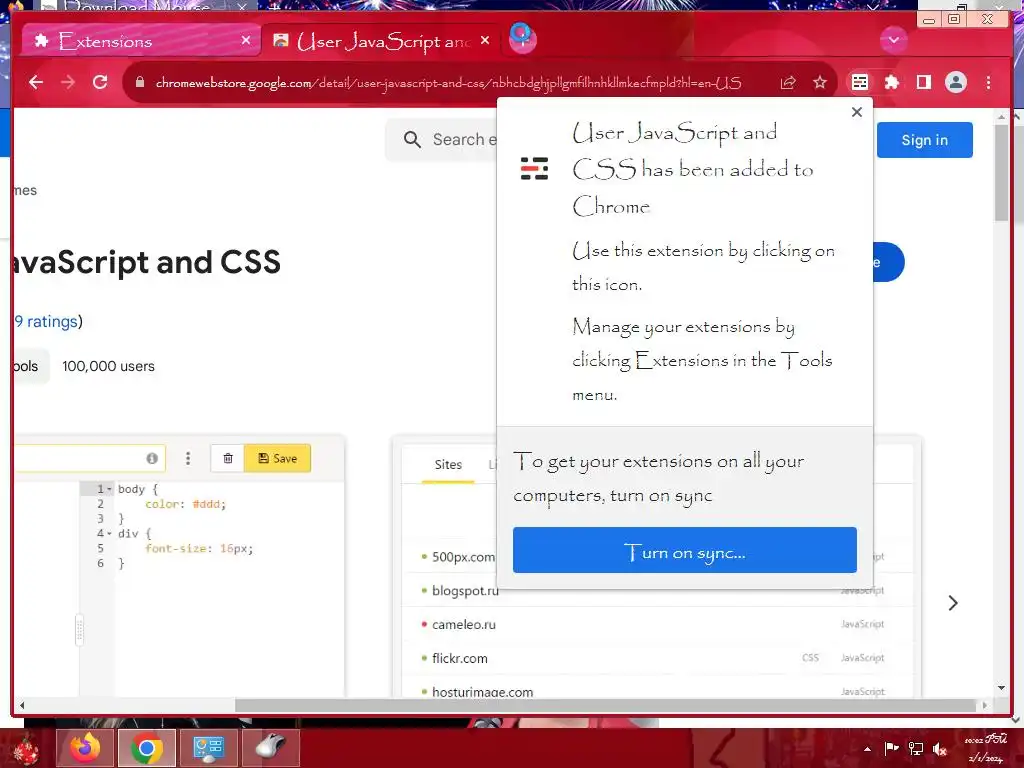Click the Action Center flag tray icon
The image size is (1024, 768).
click(891, 748)
